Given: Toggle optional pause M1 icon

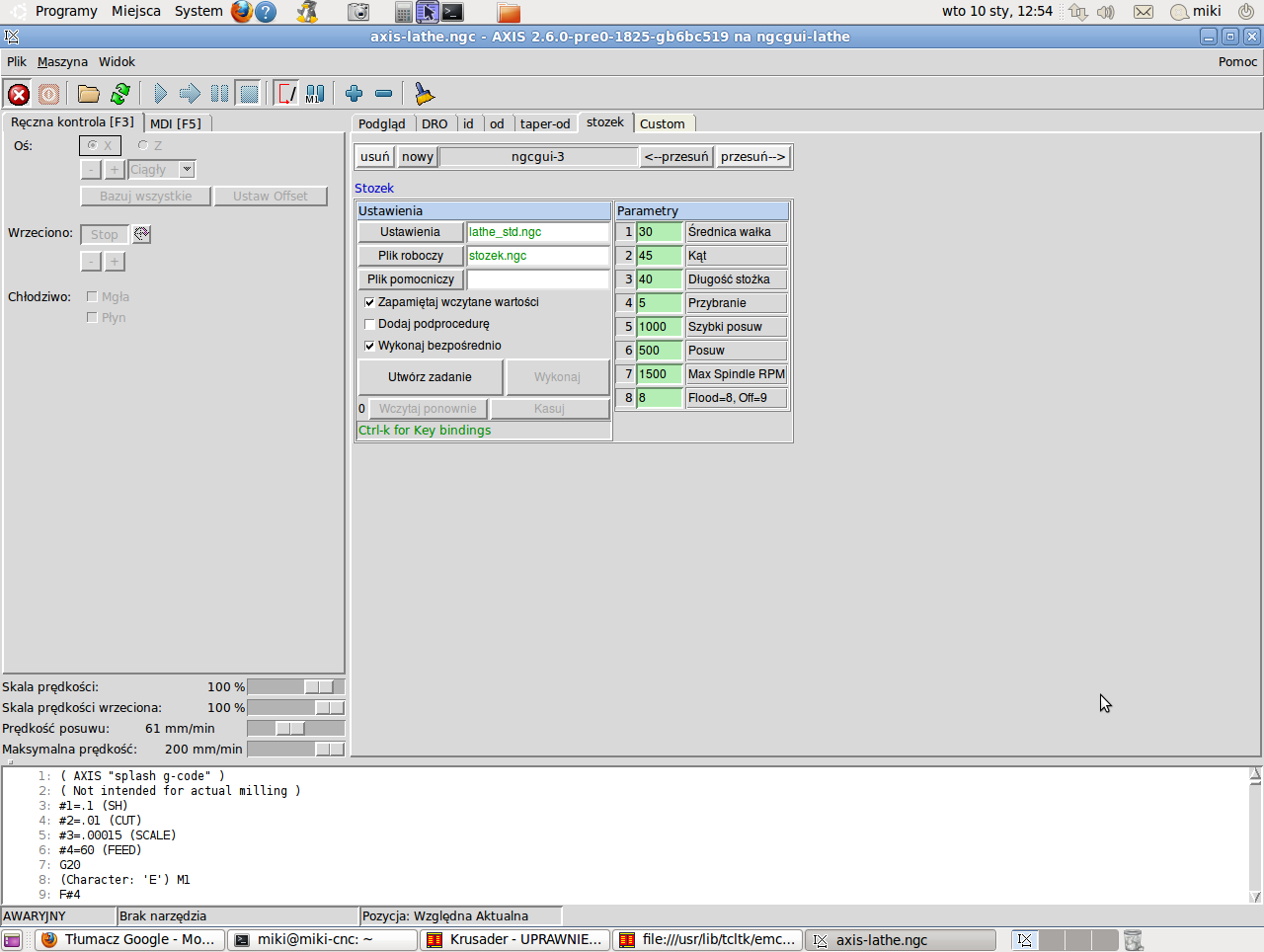Looking at the screenshot, I should [x=315, y=94].
